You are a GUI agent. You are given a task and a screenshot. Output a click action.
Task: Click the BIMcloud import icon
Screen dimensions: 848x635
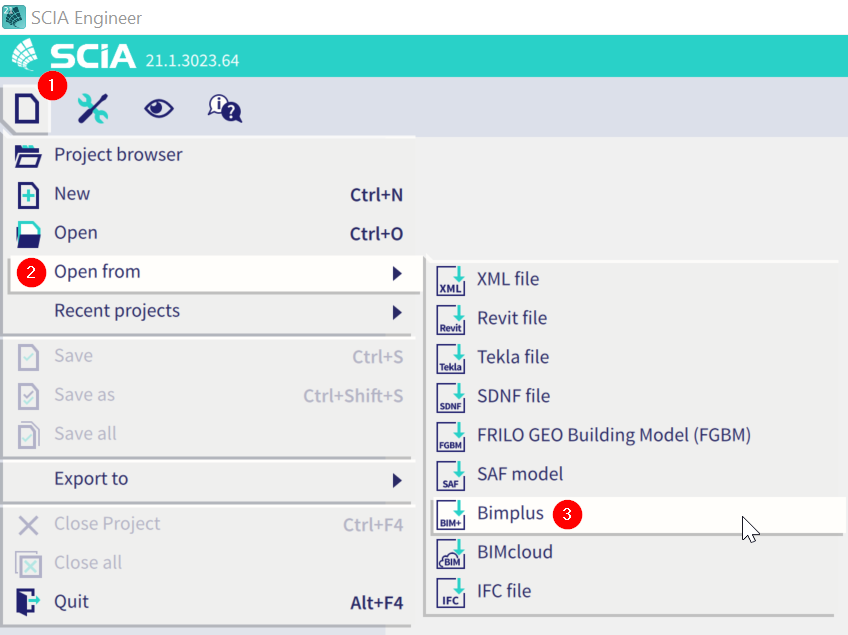[x=452, y=553]
